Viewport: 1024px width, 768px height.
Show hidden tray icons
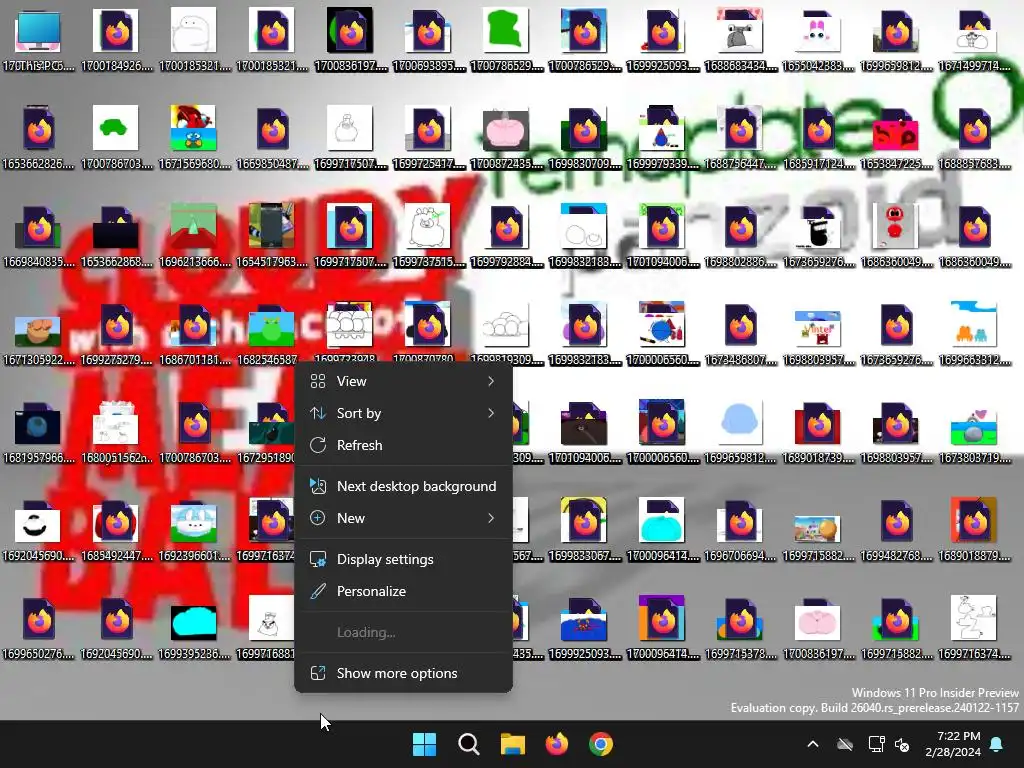coord(813,744)
